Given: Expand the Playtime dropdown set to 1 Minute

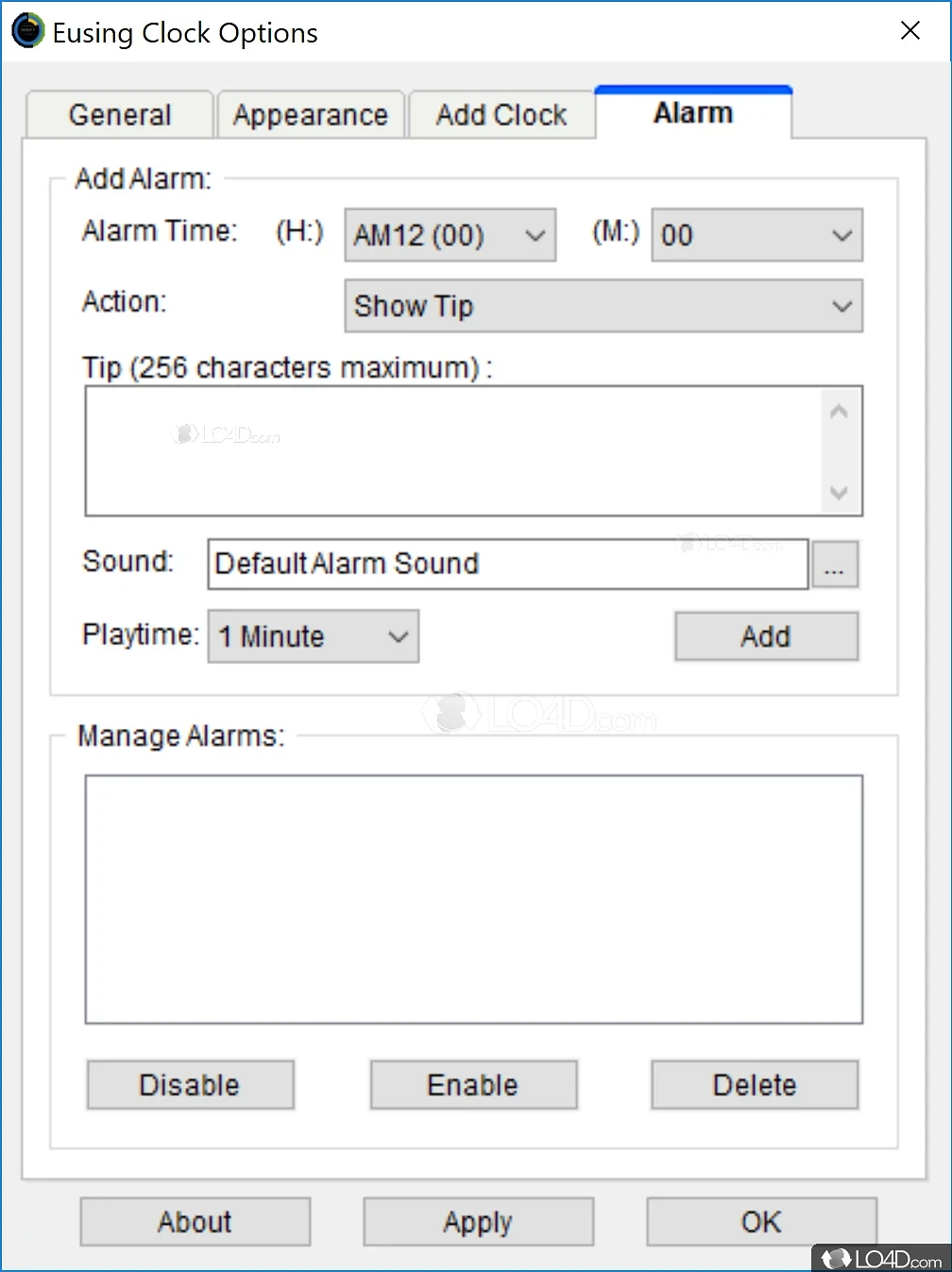Looking at the screenshot, I should 313,636.
